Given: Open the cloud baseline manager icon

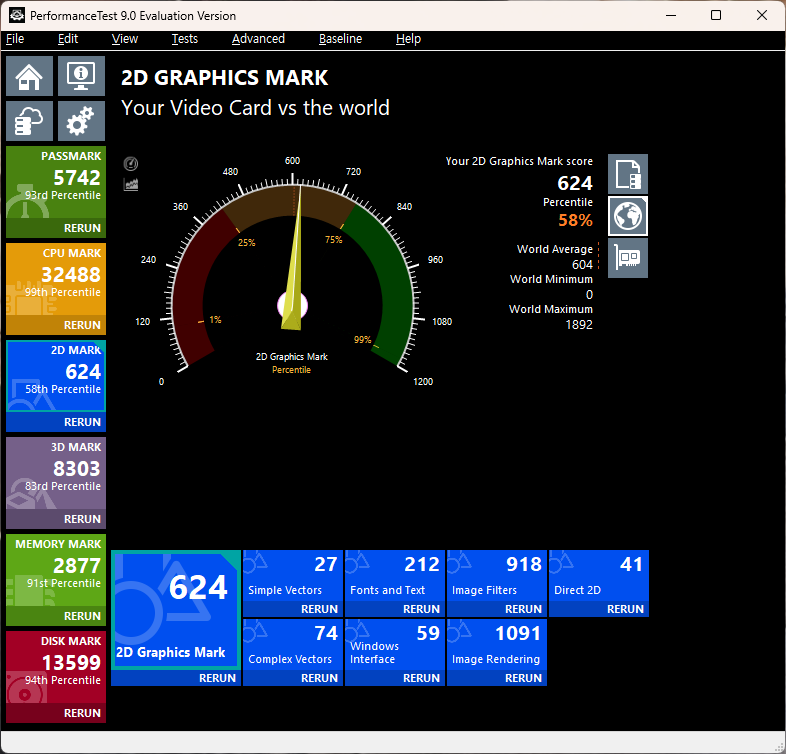Looking at the screenshot, I should pyautogui.click(x=29, y=121).
